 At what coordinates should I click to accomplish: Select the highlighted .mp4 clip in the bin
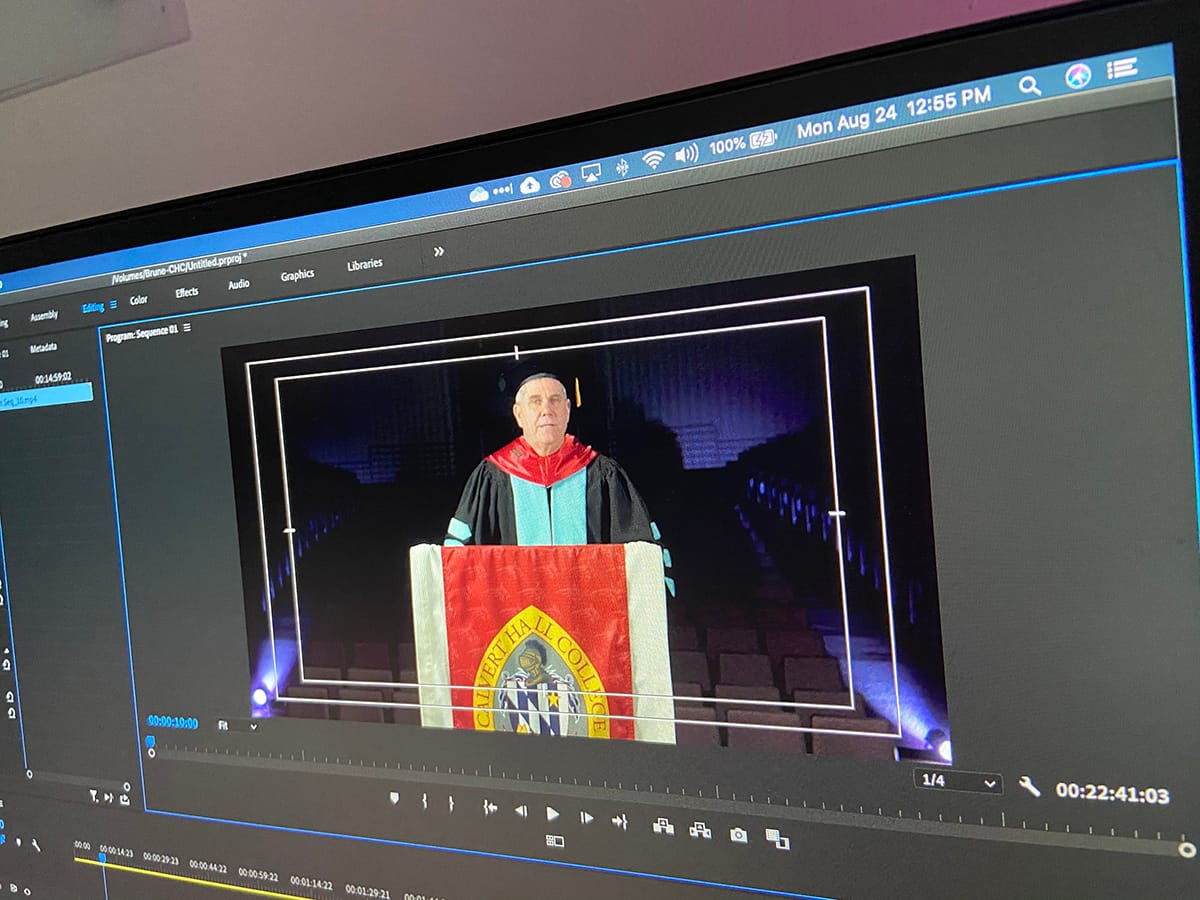46,396
